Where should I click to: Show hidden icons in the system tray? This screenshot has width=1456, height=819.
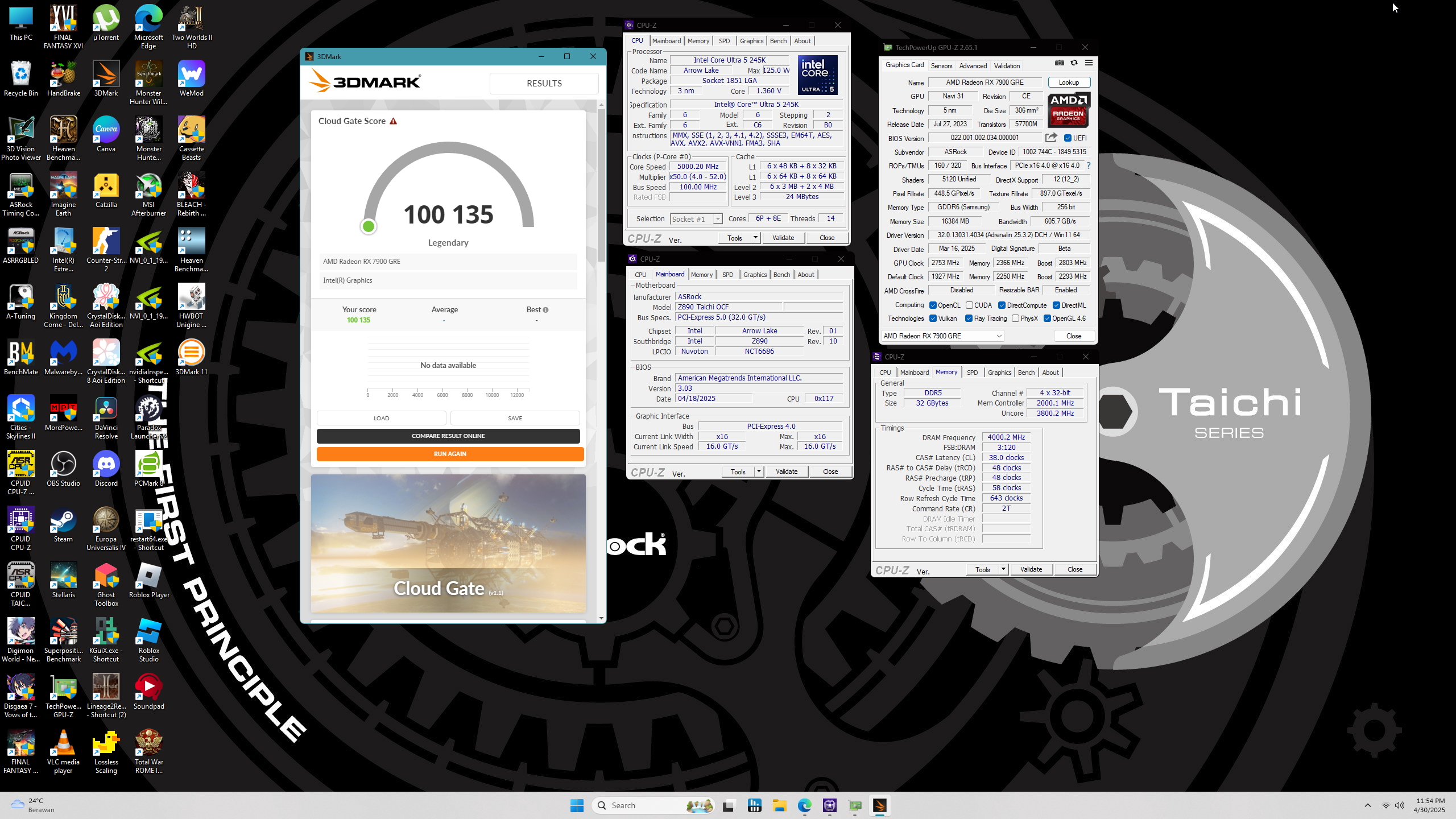point(1368,805)
